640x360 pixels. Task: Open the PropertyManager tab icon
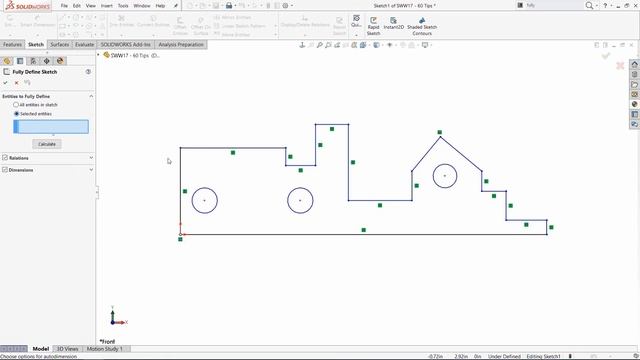20,61
